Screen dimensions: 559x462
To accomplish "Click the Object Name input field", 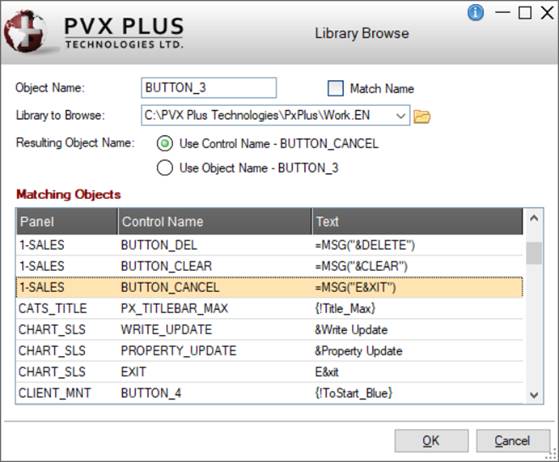I will click(x=209, y=88).
